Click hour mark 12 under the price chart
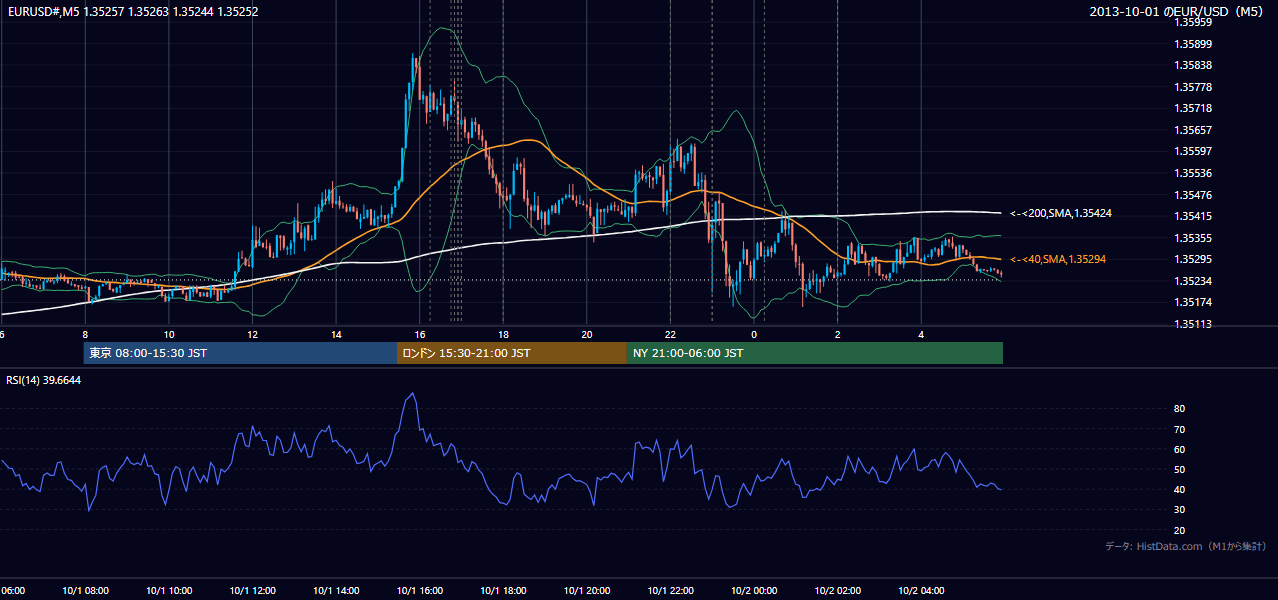 point(253,334)
